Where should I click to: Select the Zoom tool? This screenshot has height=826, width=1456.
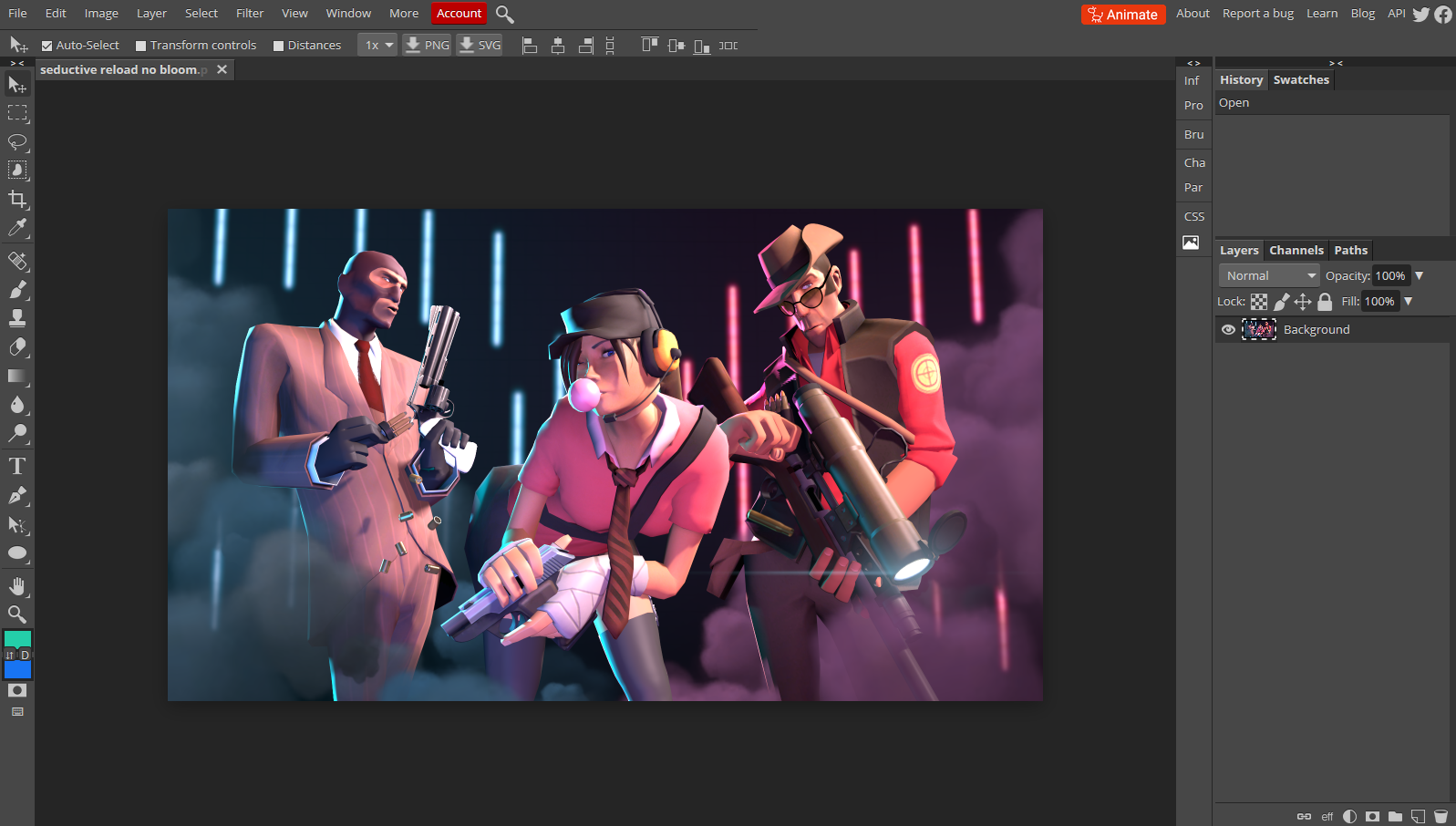click(x=17, y=614)
